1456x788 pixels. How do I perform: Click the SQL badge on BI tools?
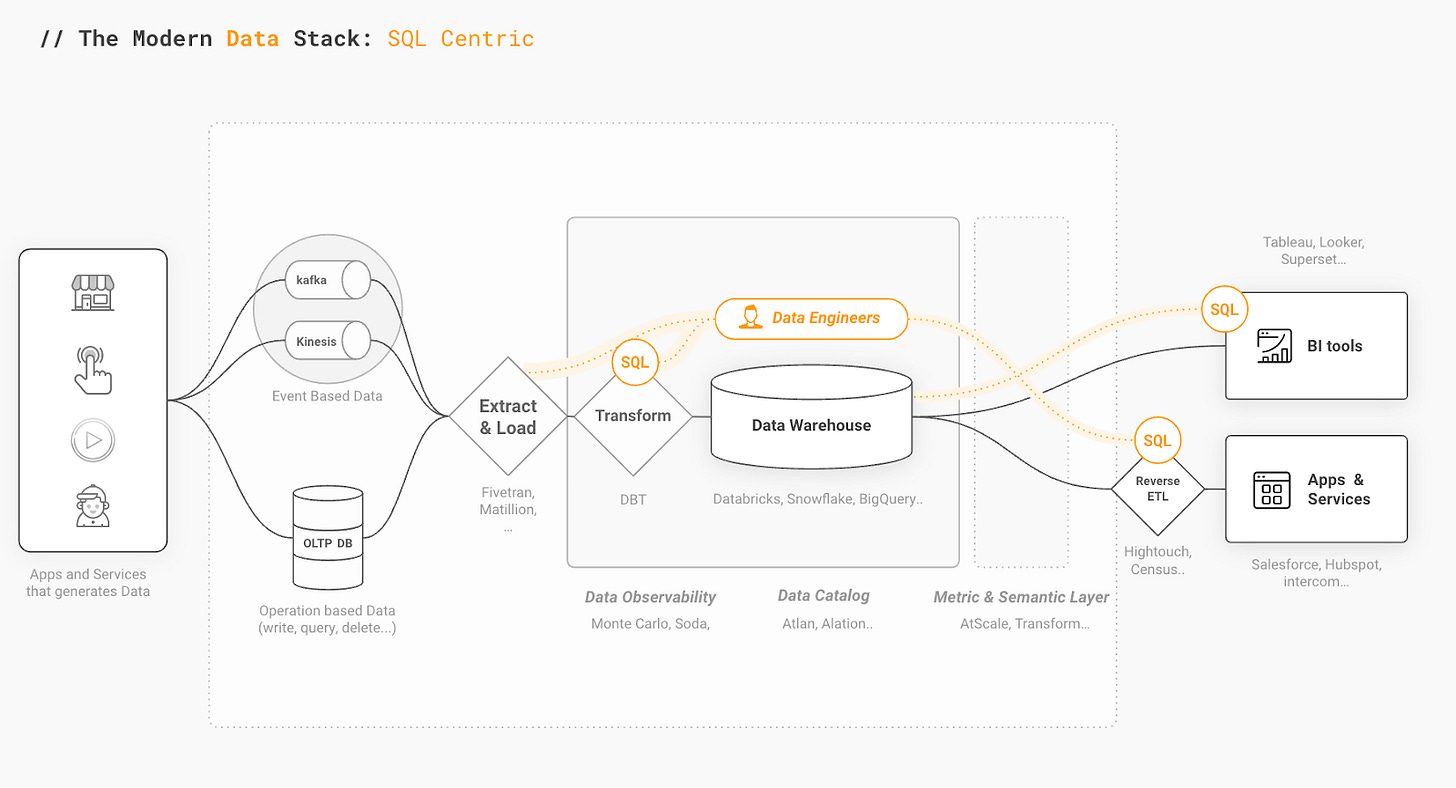pyautogui.click(x=1224, y=310)
